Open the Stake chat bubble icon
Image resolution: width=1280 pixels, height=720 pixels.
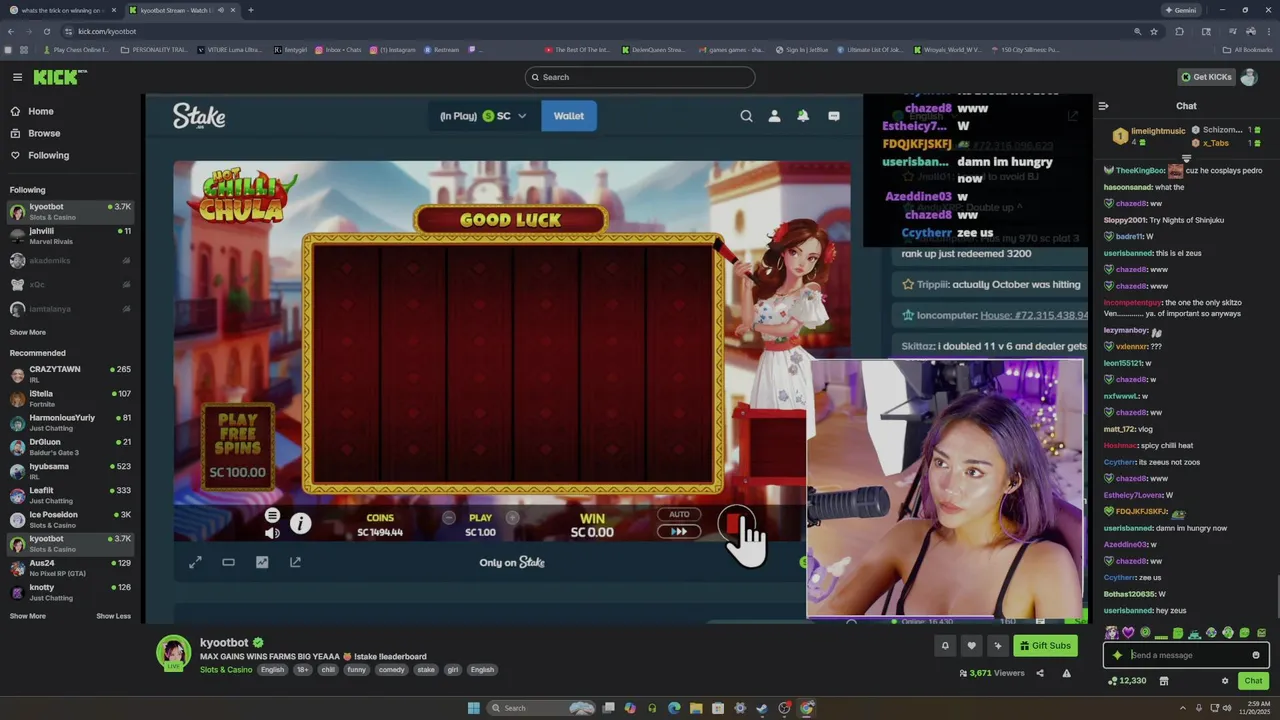click(x=834, y=116)
